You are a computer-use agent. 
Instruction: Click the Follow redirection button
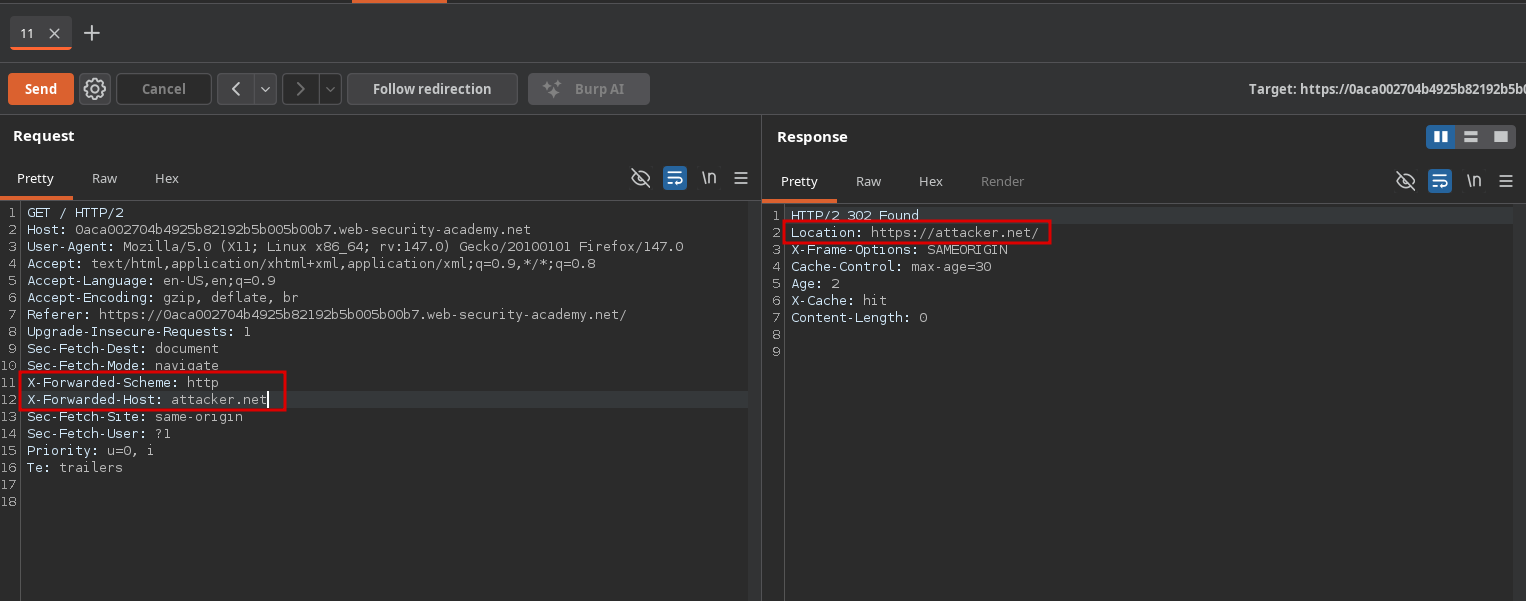[x=432, y=89]
